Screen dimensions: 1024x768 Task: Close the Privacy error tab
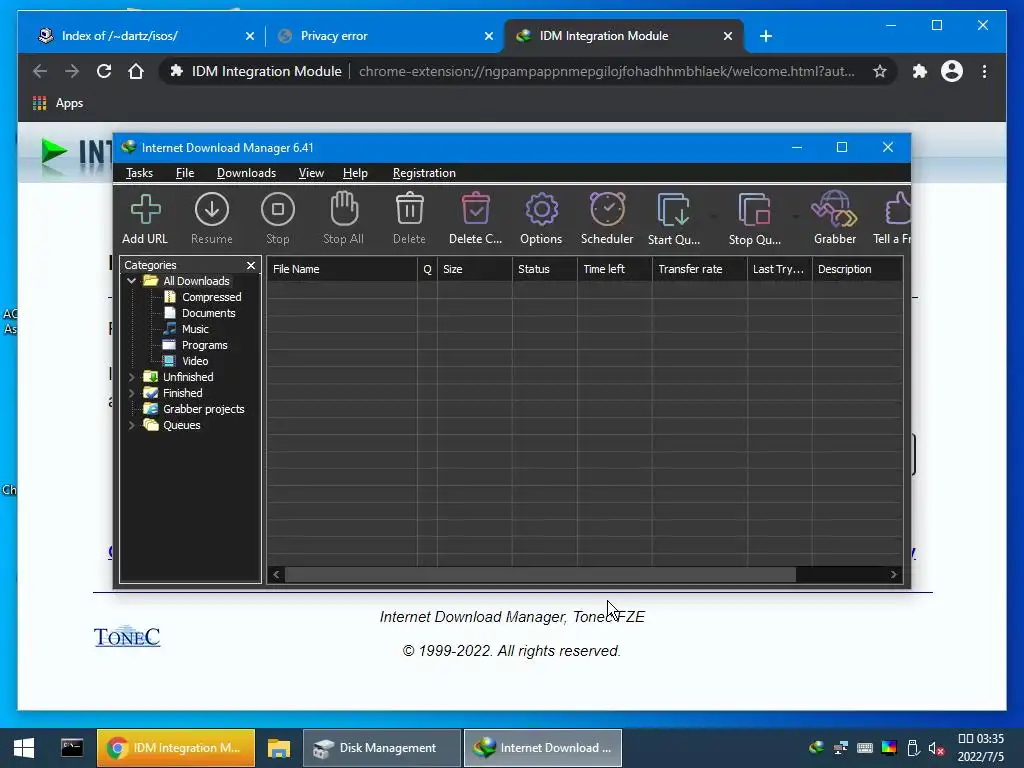[488, 36]
